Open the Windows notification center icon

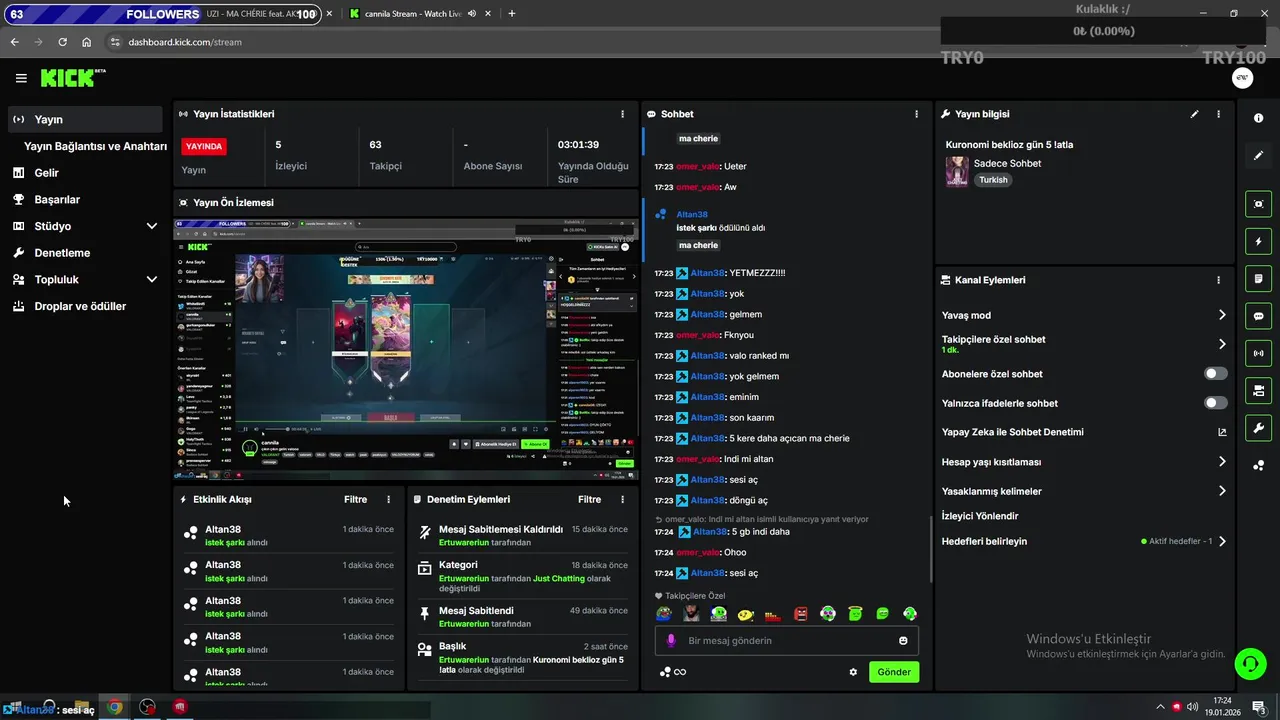point(1259,707)
